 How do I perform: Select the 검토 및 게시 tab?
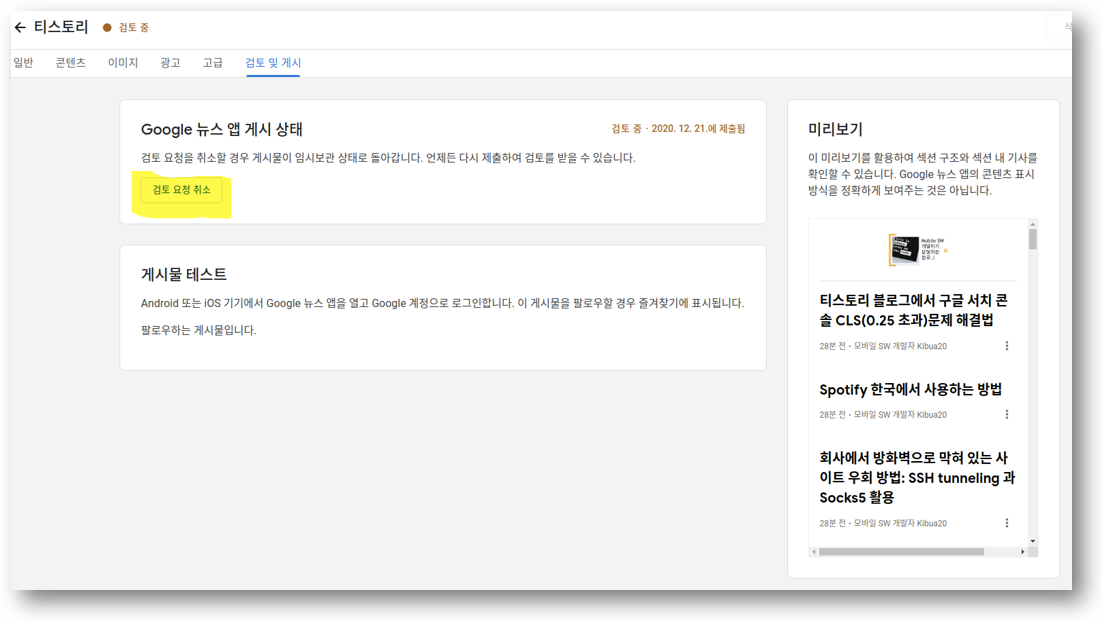273,63
